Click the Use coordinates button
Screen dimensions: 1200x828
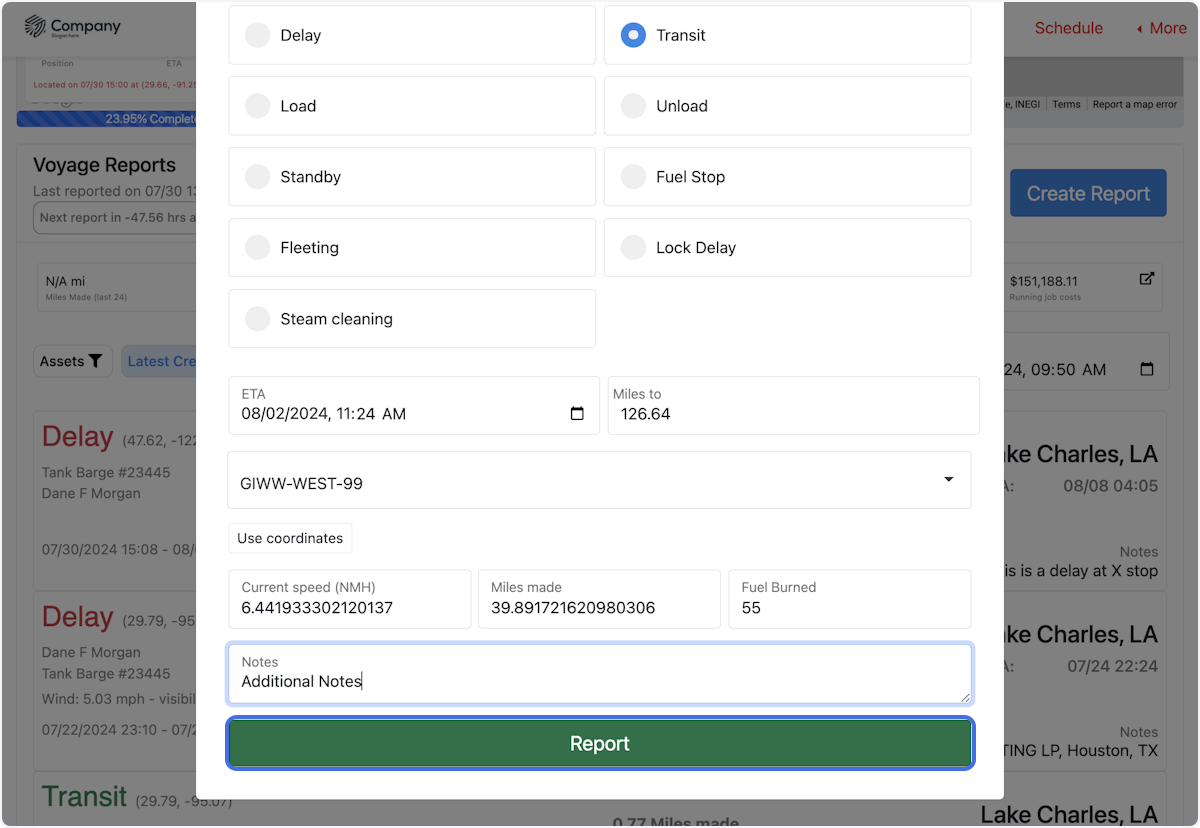coord(290,538)
